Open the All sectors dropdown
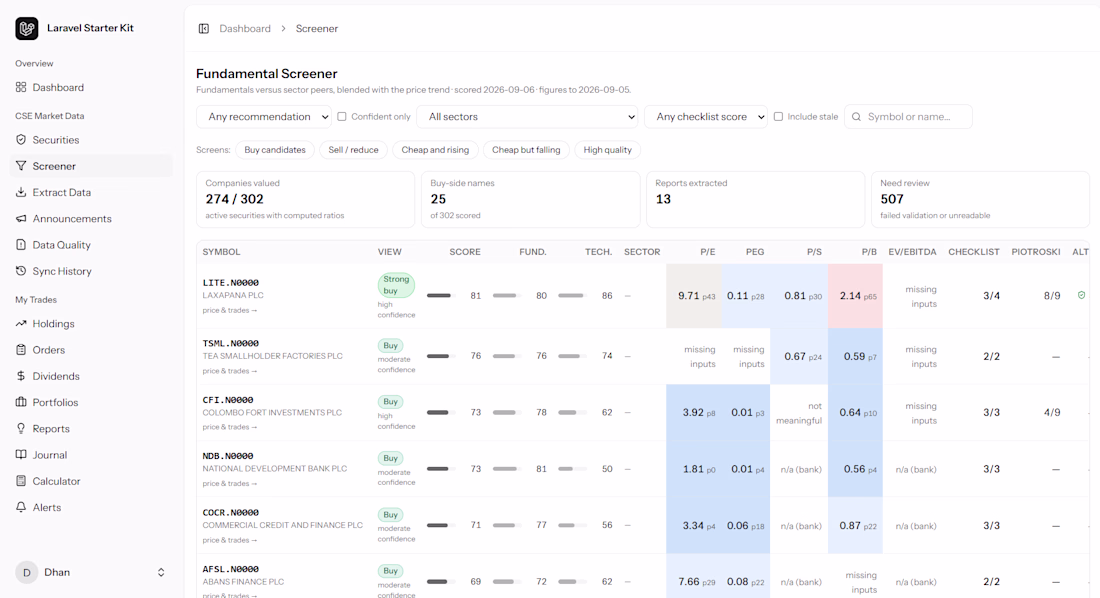The image size is (1100, 598). (x=528, y=117)
